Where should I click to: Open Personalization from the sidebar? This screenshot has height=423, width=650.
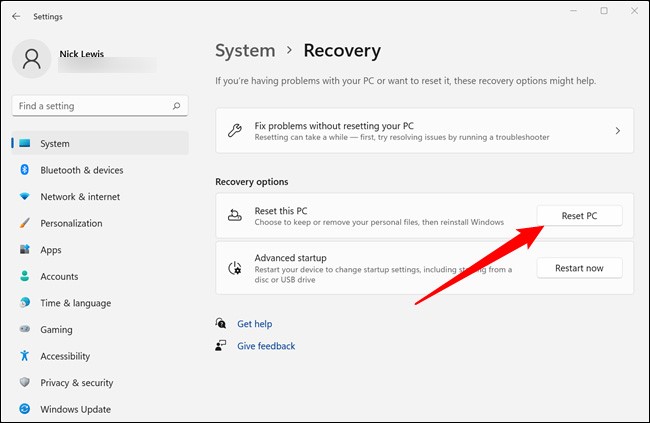(x=71, y=223)
